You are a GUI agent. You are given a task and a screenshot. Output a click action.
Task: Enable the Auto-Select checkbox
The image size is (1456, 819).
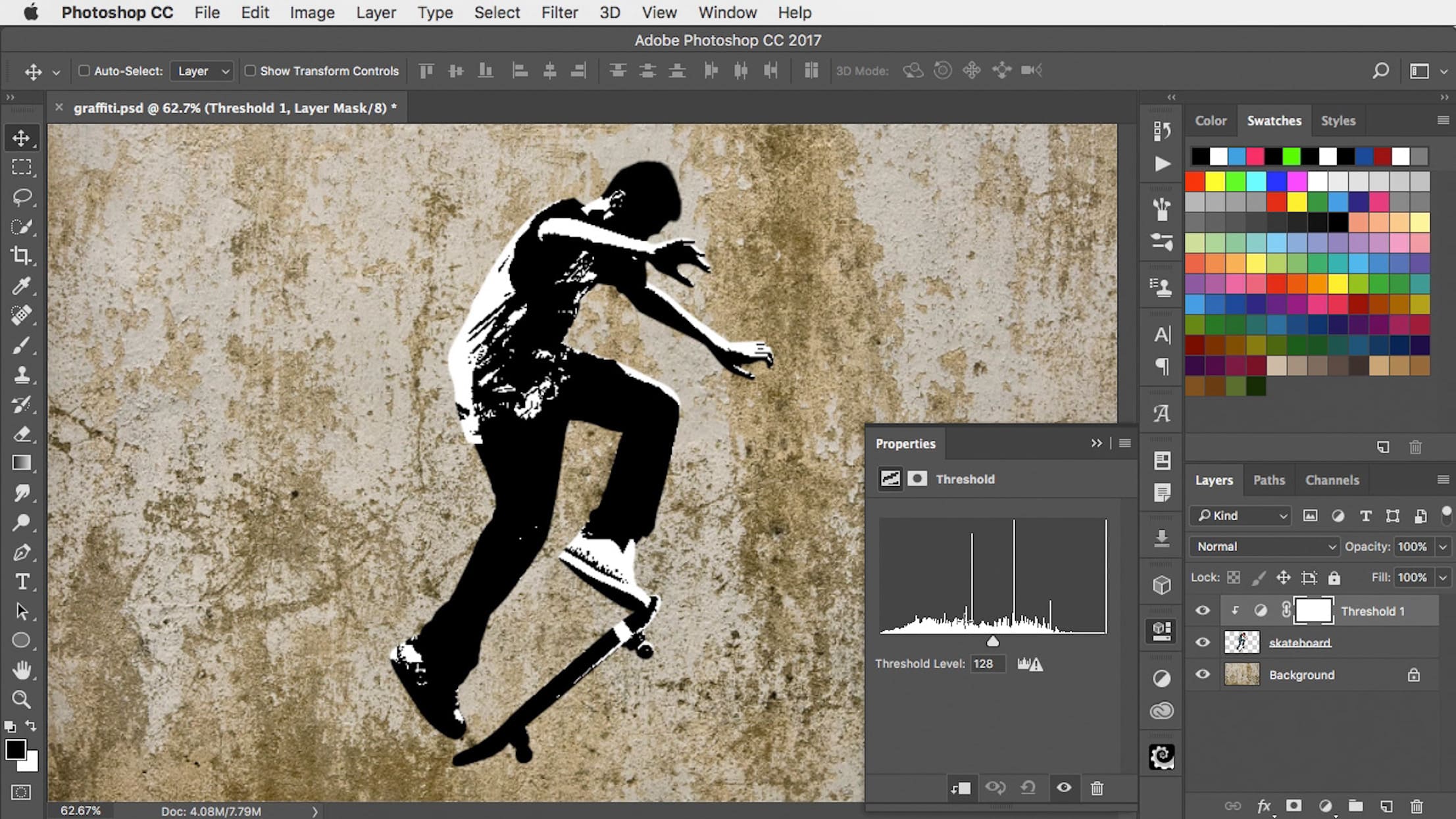(x=84, y=70)
